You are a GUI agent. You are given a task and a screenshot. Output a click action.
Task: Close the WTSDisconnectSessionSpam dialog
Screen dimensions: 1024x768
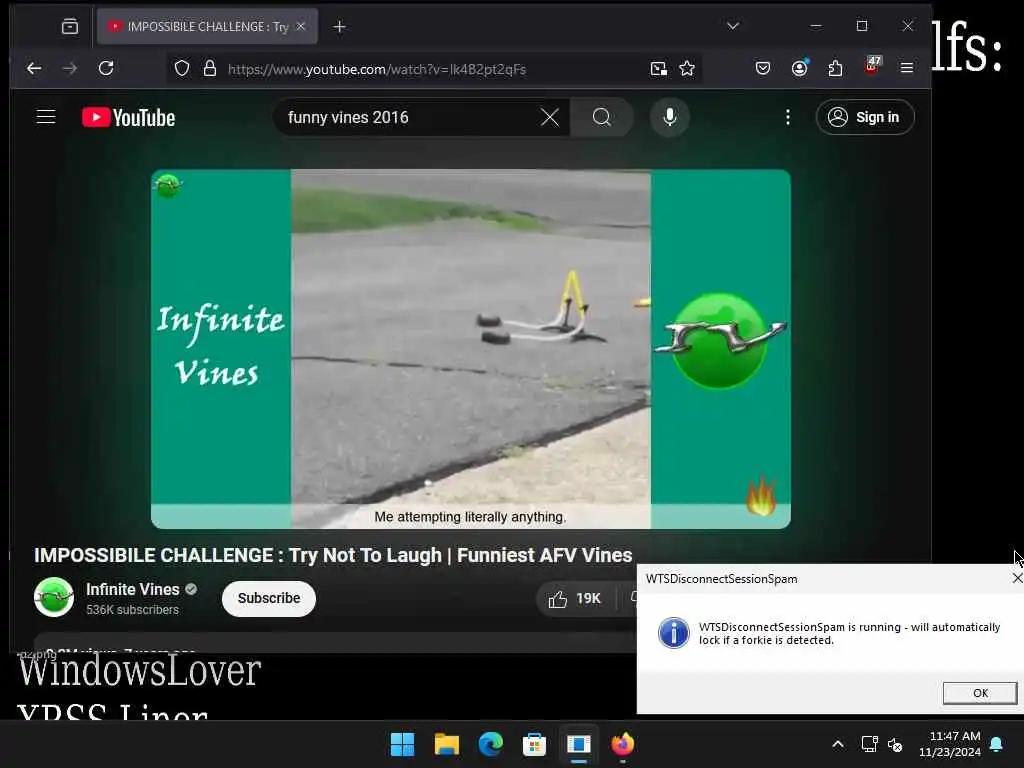pos(1016,578)
